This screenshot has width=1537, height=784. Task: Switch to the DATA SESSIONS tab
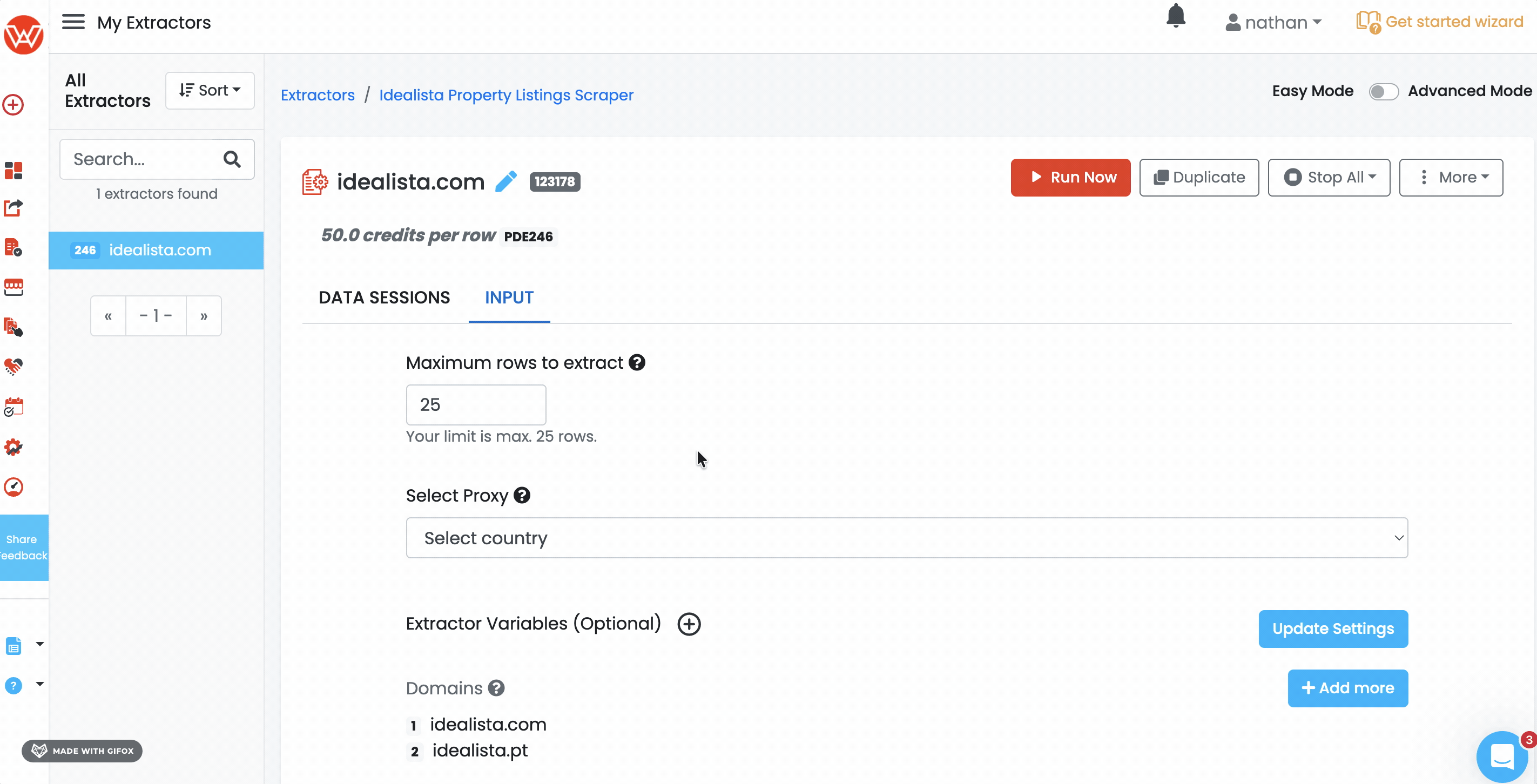[385, 297]
